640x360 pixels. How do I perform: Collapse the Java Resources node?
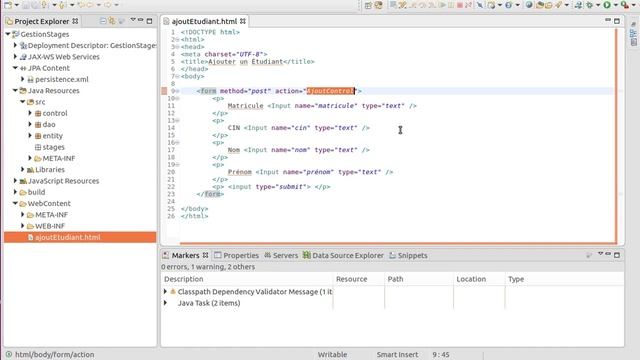click(15, 91)
